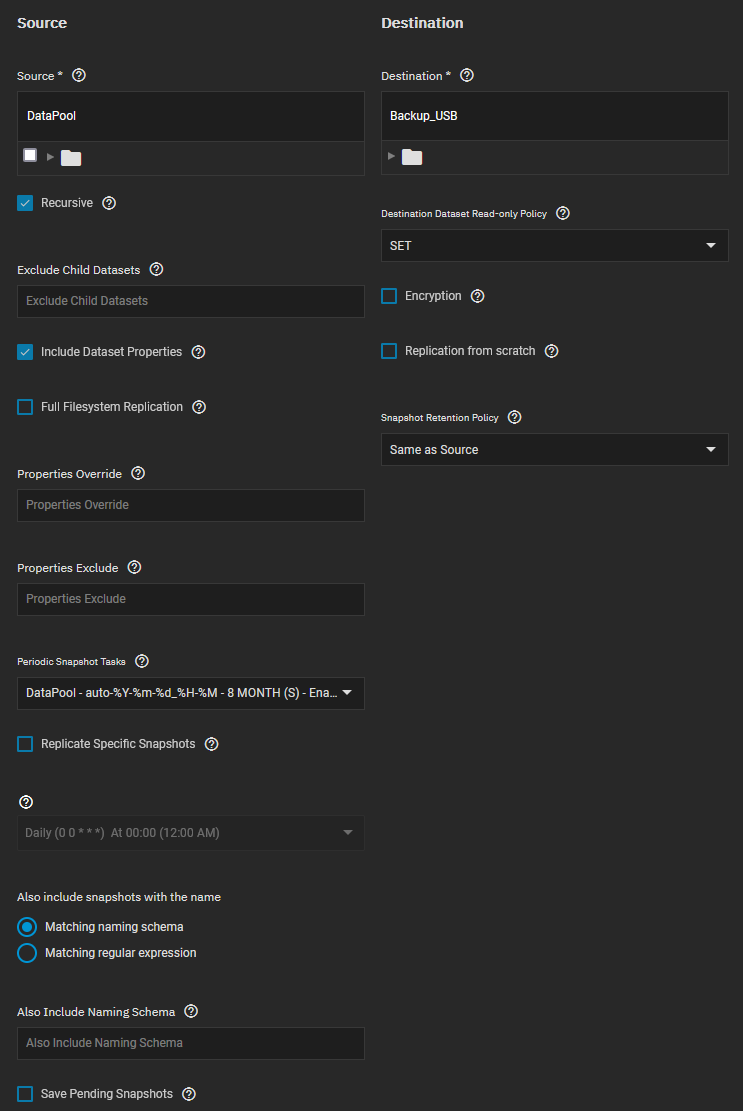Image resolution: width=743 pixels, height=1111 pixels.
Task: Focus the Also Include Naming Schema field
Action: pyautogui.click(x=190, y=1043)
